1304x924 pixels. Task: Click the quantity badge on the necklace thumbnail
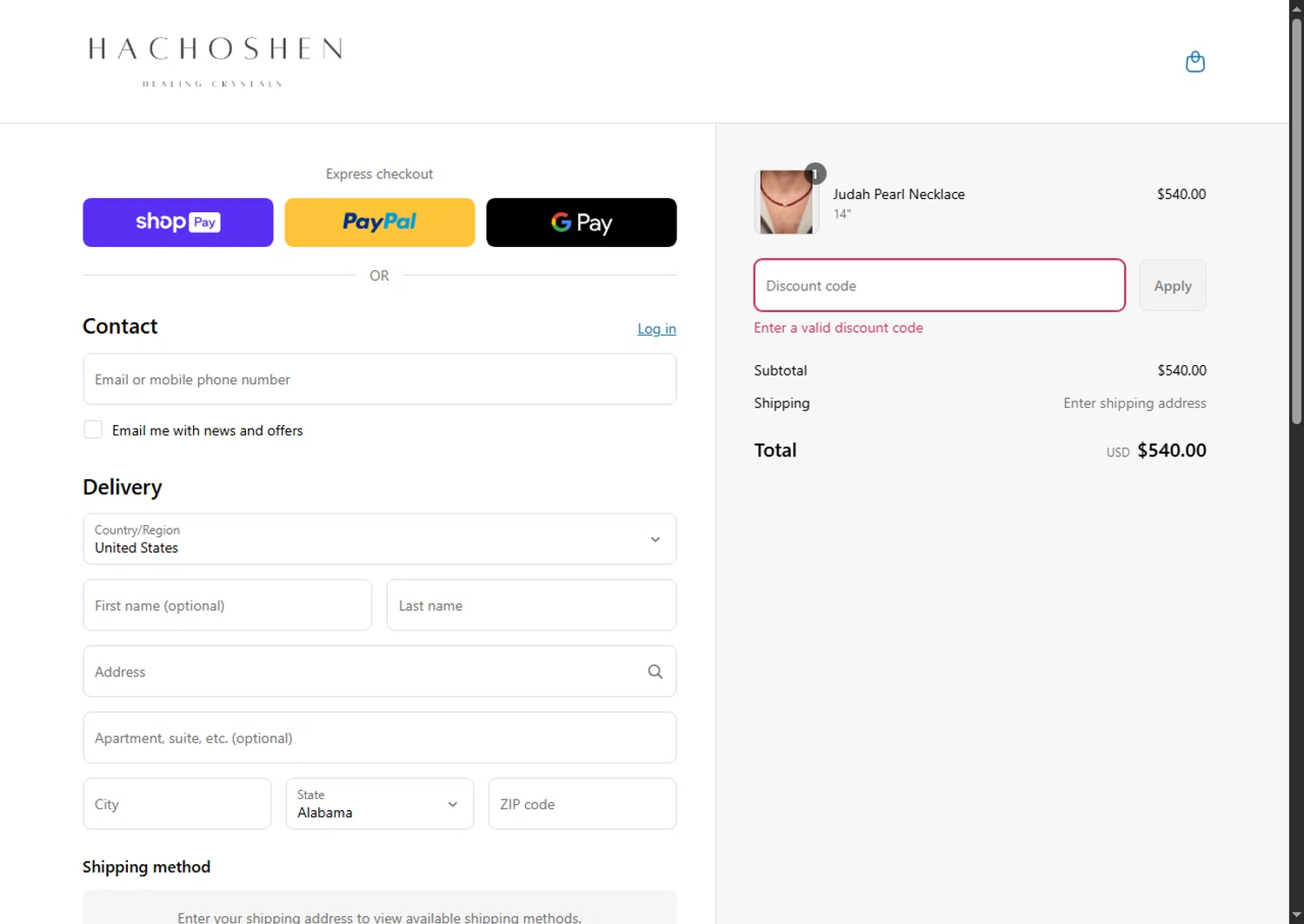pos(815,173)
